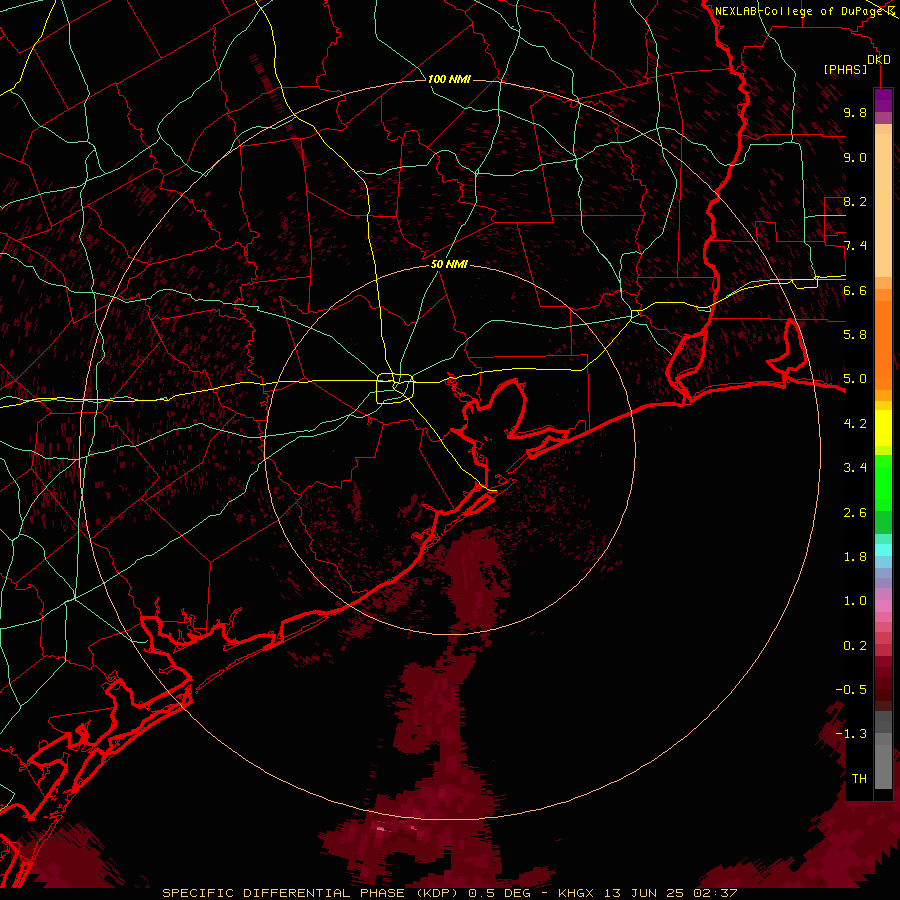This screenshot has height=900, width=900.
Task: Click the 9.0 color scale value
Action: 855,157
